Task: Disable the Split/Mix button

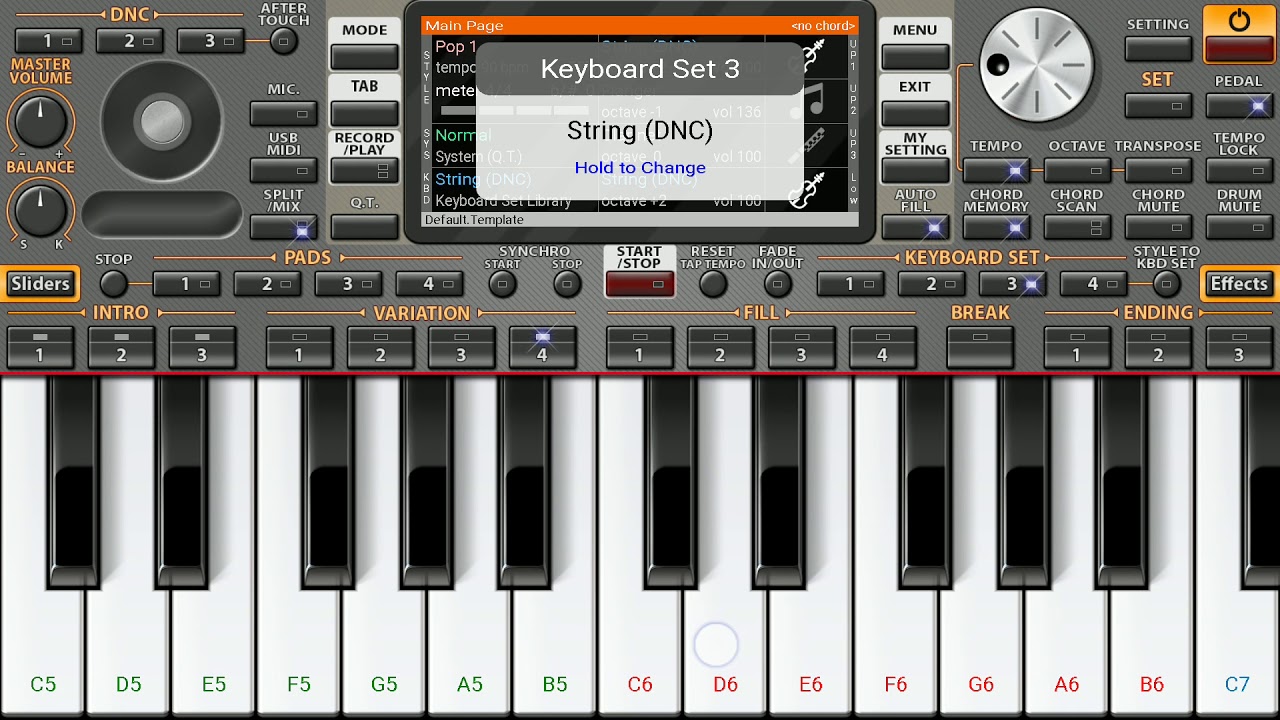Action: (x=283, y=228)
